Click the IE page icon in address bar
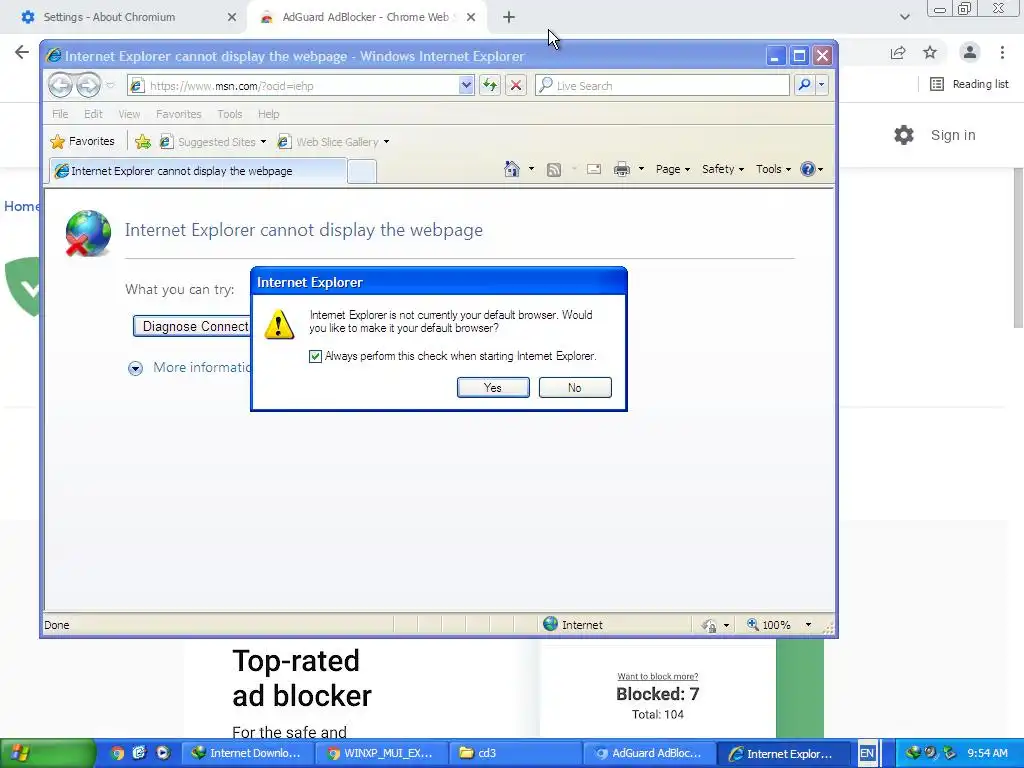 [x=137, y=86]
